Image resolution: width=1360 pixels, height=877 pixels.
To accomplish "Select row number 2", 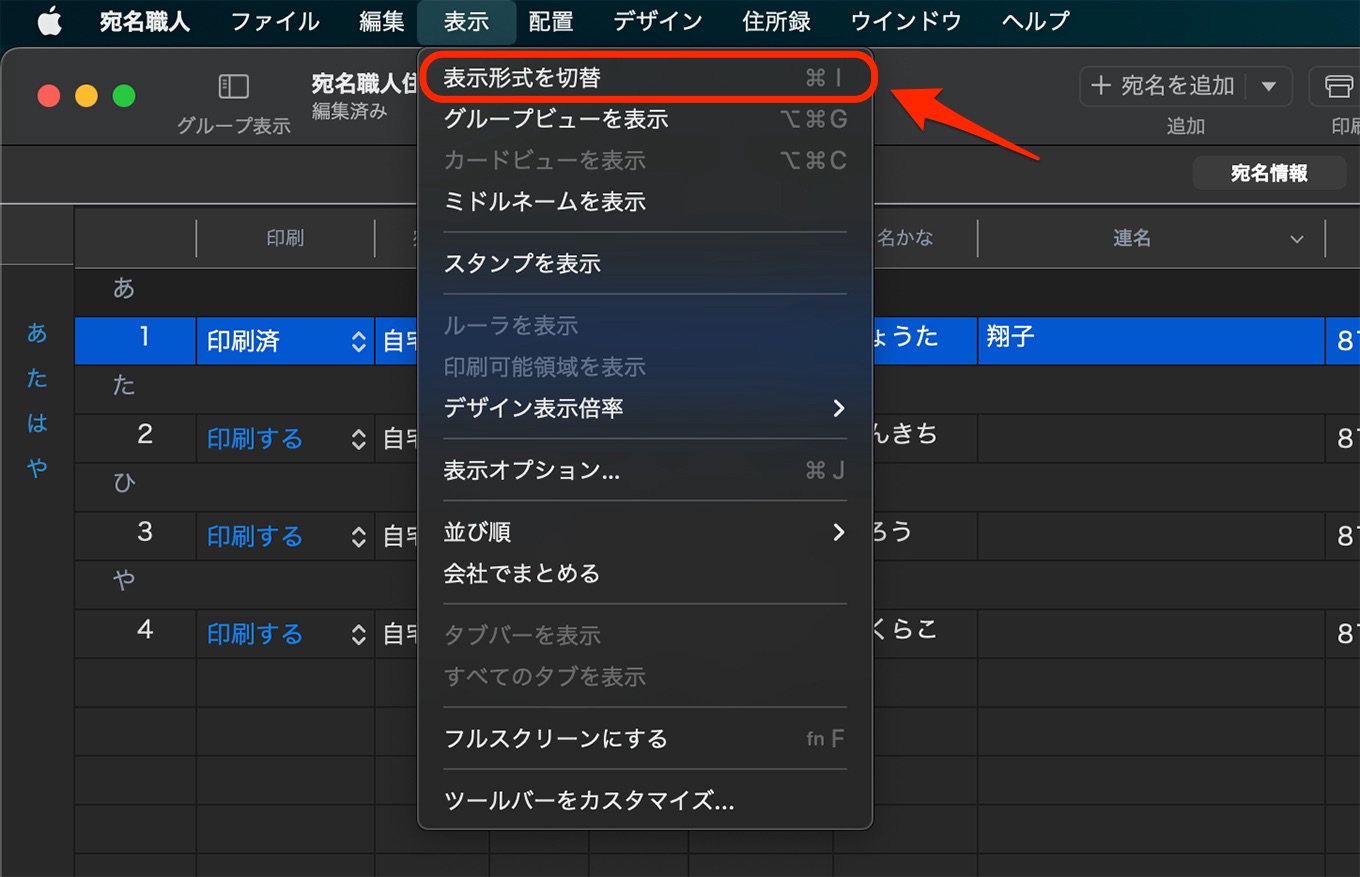I will pos(145,434).
